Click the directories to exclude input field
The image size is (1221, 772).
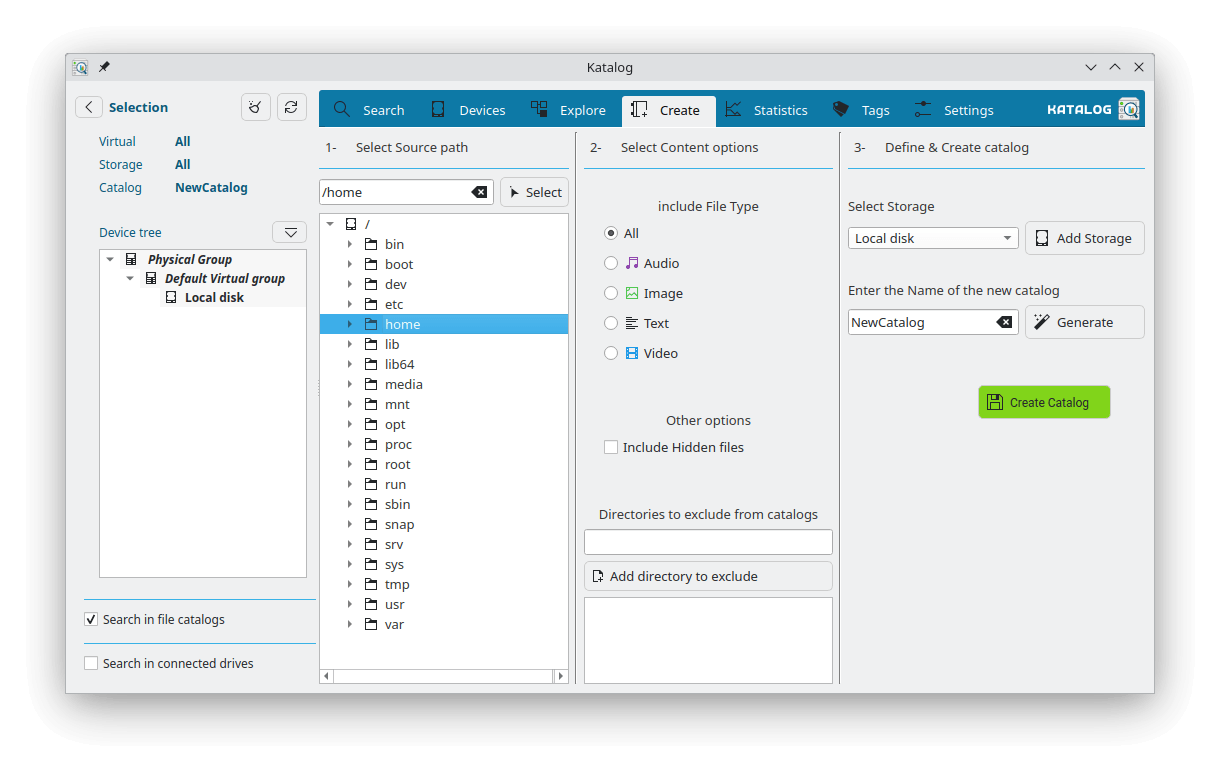[x=708, y=542]
